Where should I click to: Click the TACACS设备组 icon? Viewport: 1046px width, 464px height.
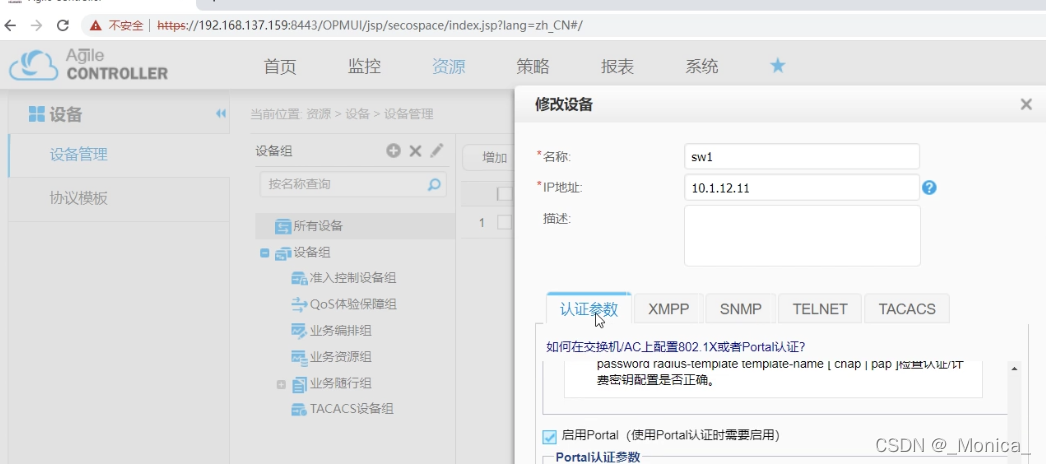(x=300, y=409)
